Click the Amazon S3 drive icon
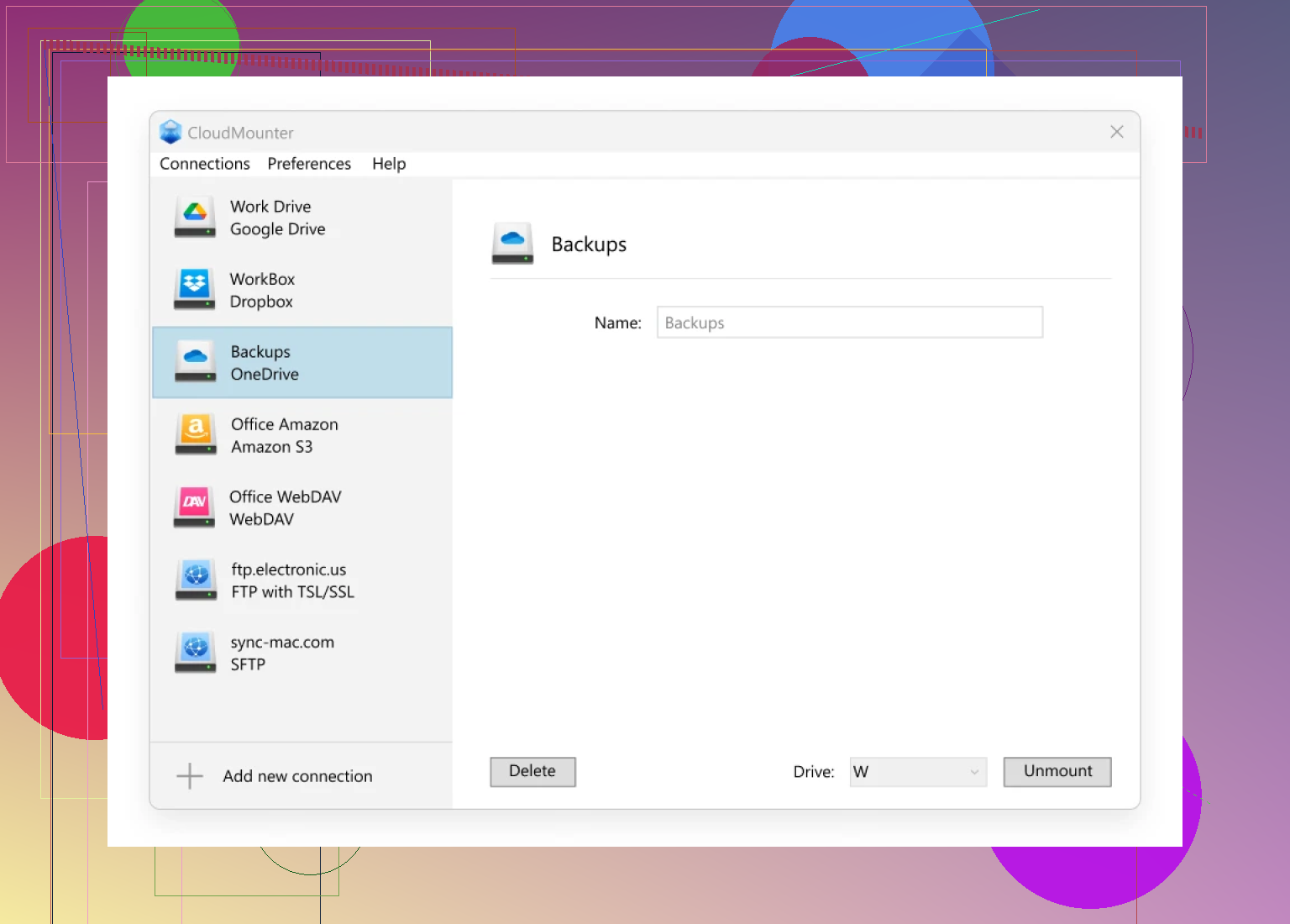Viewport: 1290px width, 924px height. point(196,434)
